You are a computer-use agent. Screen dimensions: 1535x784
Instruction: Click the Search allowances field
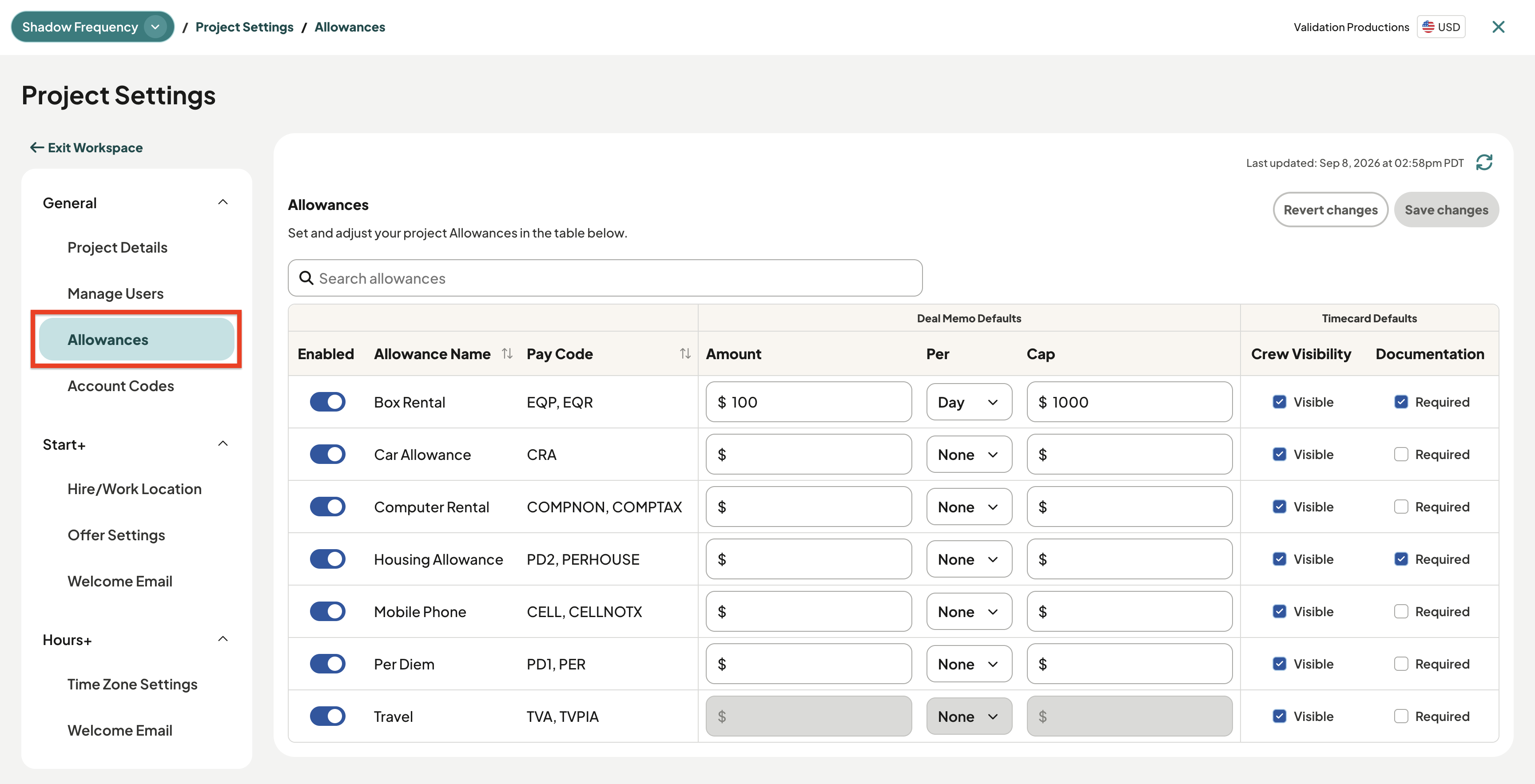(605, 277)
